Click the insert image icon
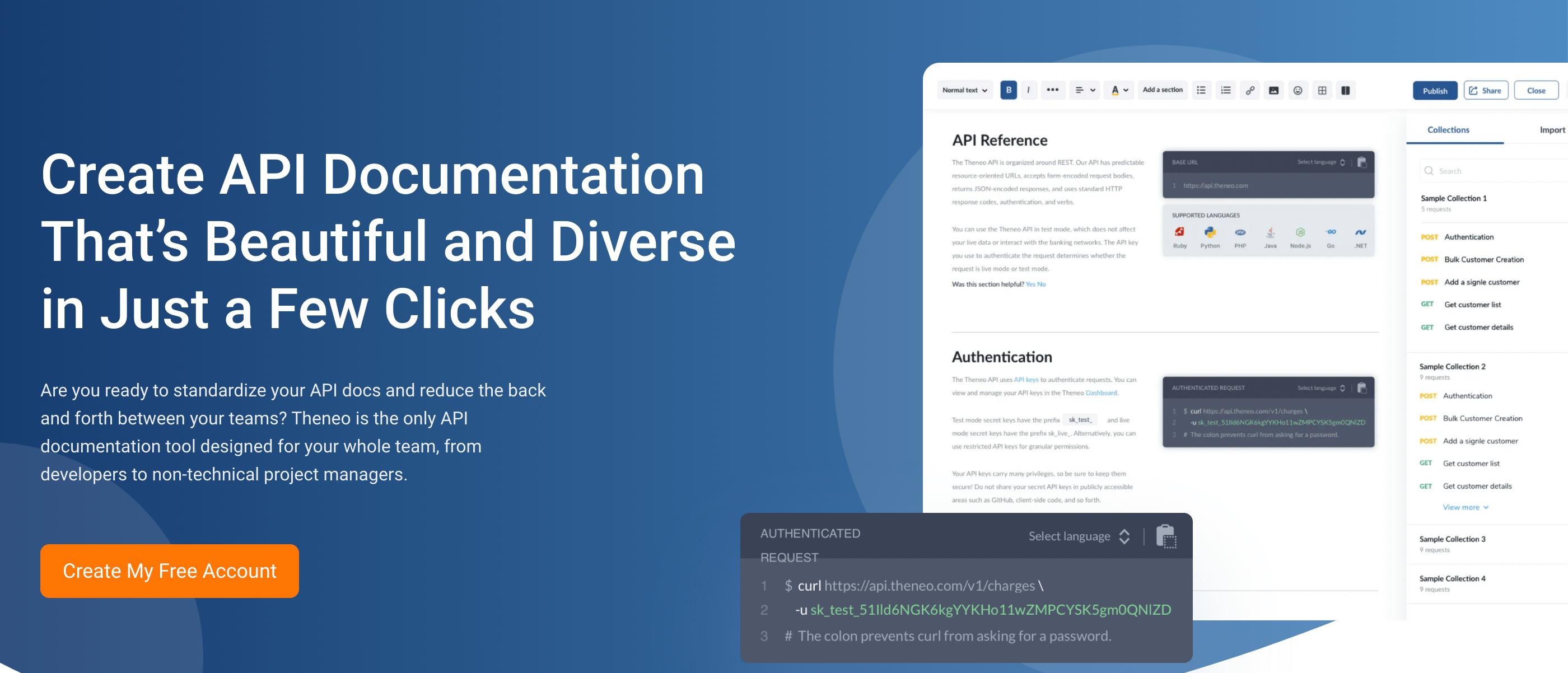Screen dimensions: 1568x673 coord(1273,90)
